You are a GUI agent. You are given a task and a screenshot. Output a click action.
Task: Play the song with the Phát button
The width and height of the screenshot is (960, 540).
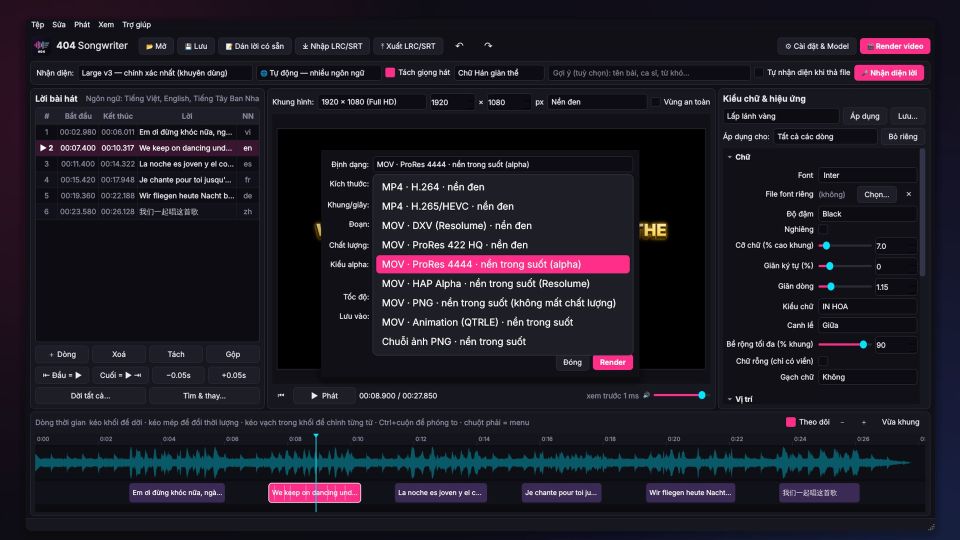coord(324,396)
